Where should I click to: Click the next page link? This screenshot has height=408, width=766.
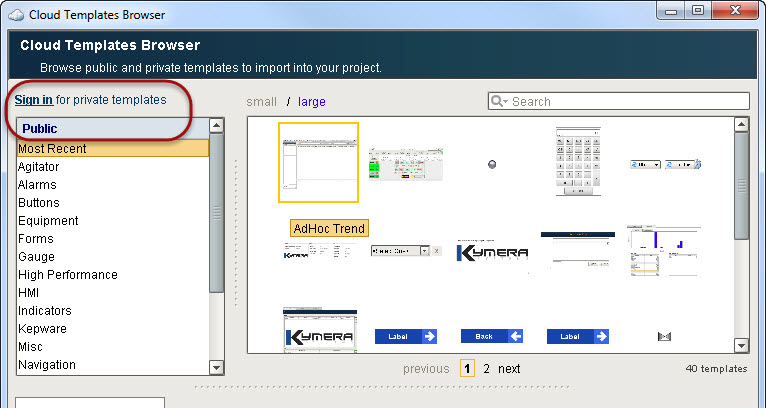tap(509, 369)
